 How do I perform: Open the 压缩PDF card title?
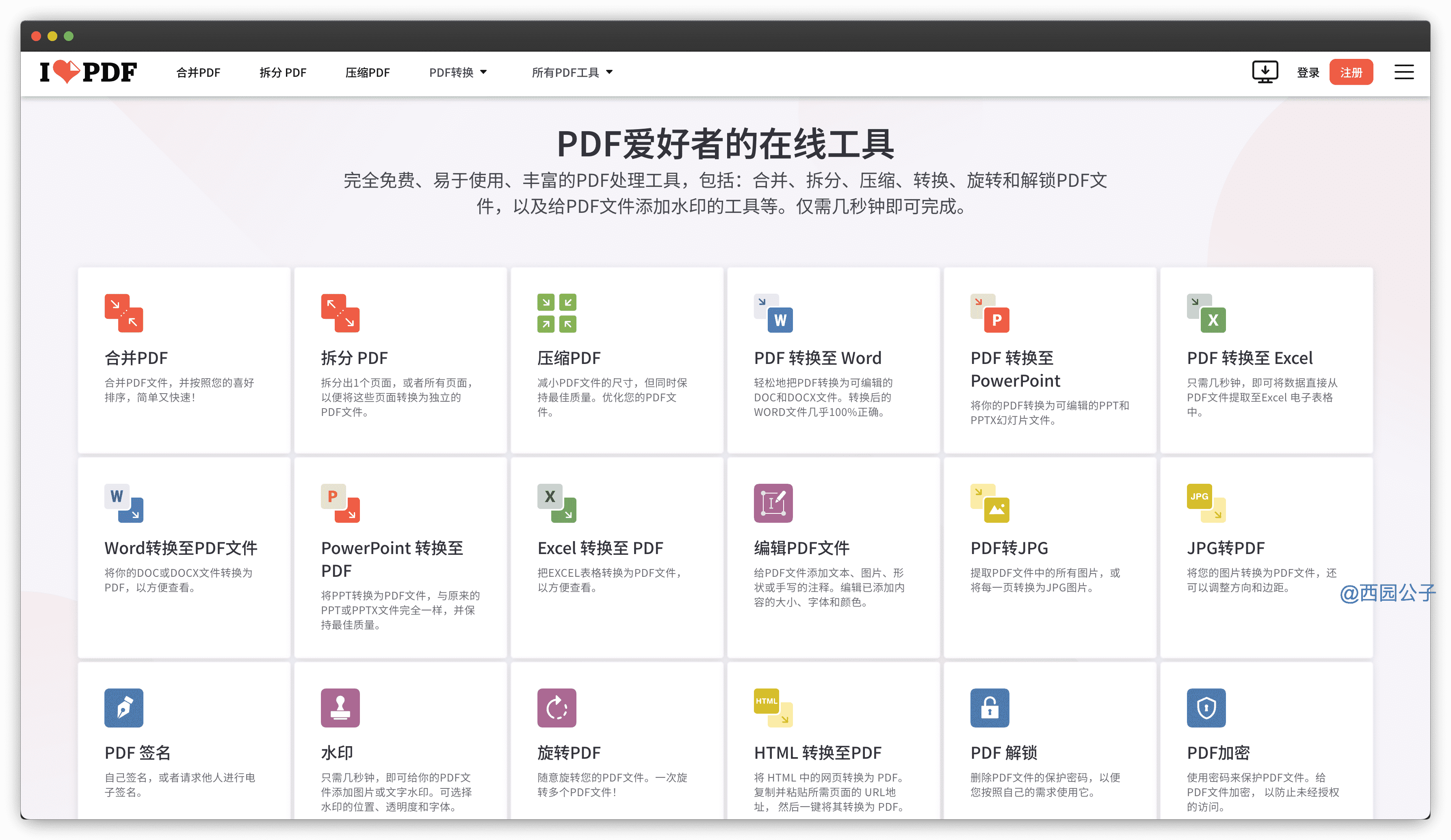click(x=569, y=358)
